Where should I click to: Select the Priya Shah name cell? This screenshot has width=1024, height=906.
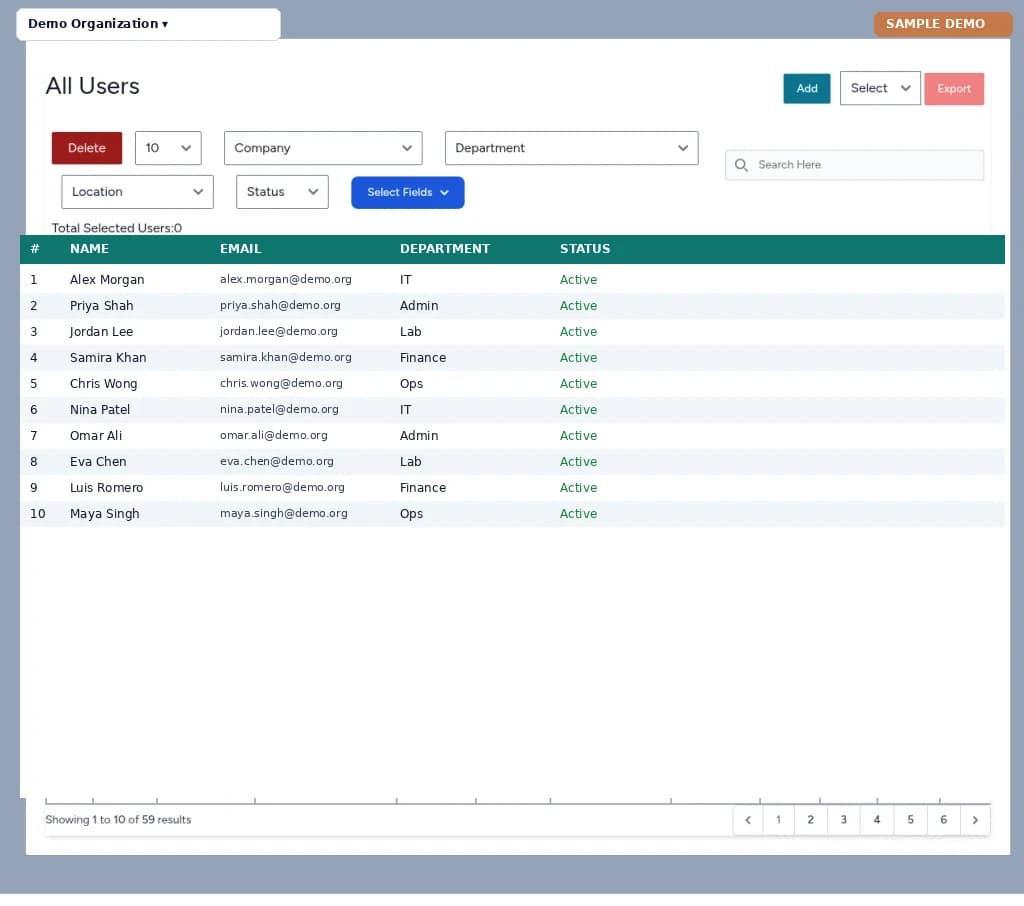coord(101,306)
